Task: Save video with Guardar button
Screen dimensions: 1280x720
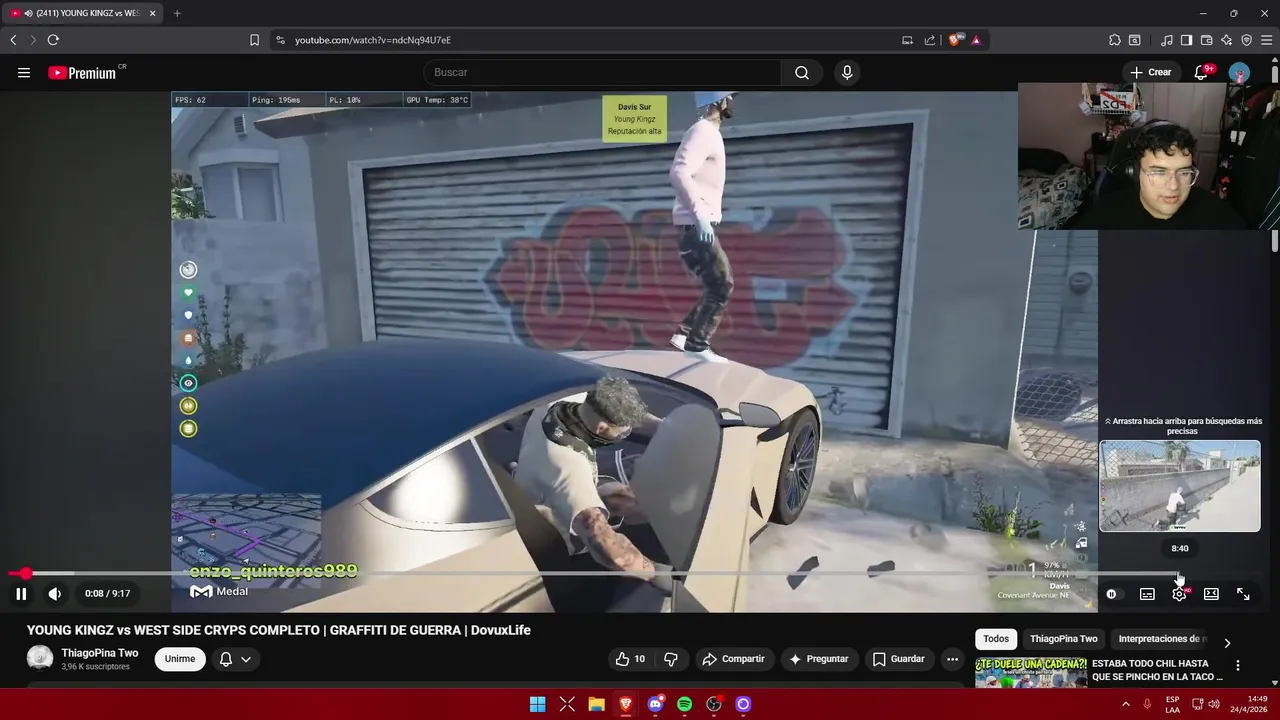Action: pyautogui.click(x=898, y=659)
